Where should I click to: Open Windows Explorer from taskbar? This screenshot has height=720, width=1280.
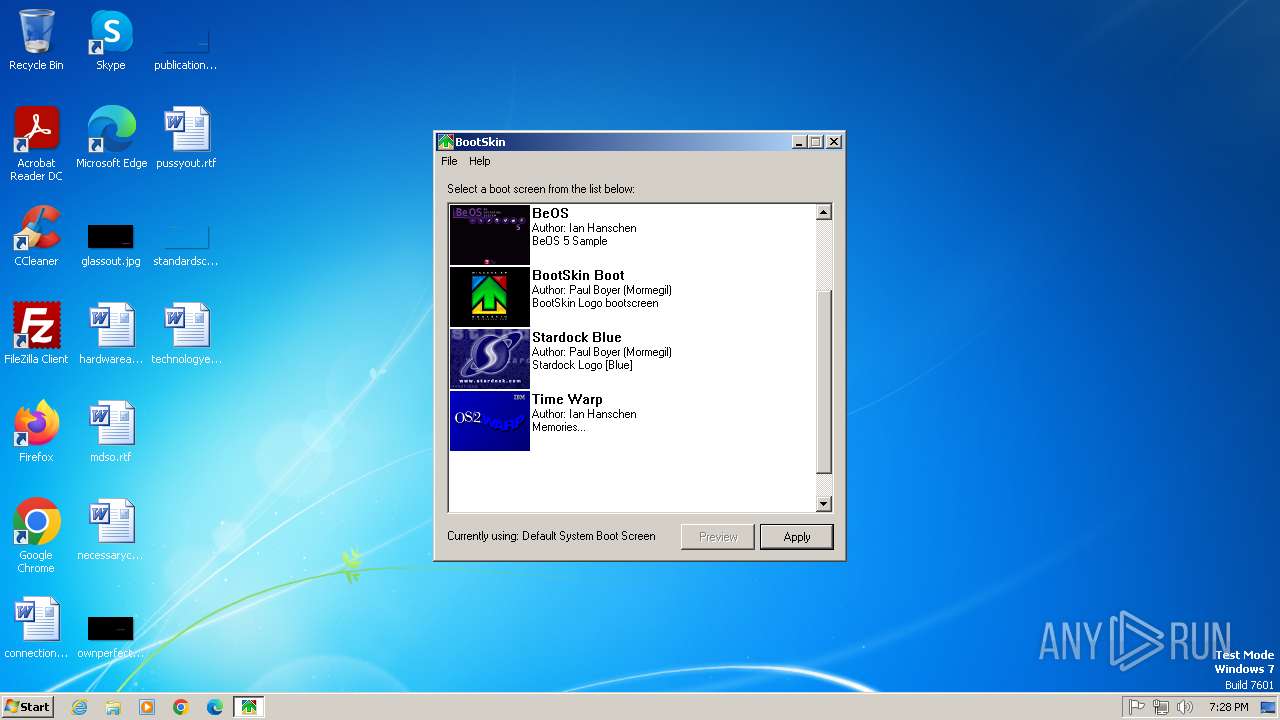(113, 707)
